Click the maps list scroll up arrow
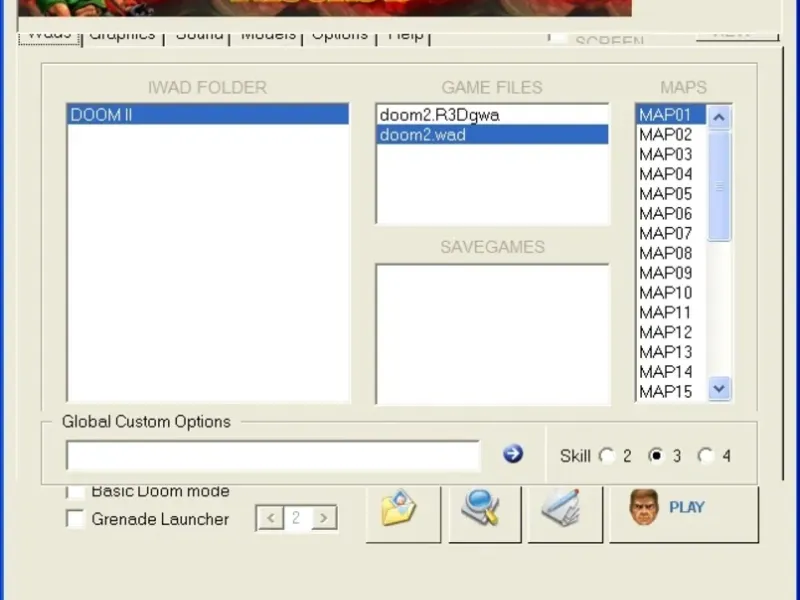Screen dimensions: 800x600 click(x=719, y=117)
